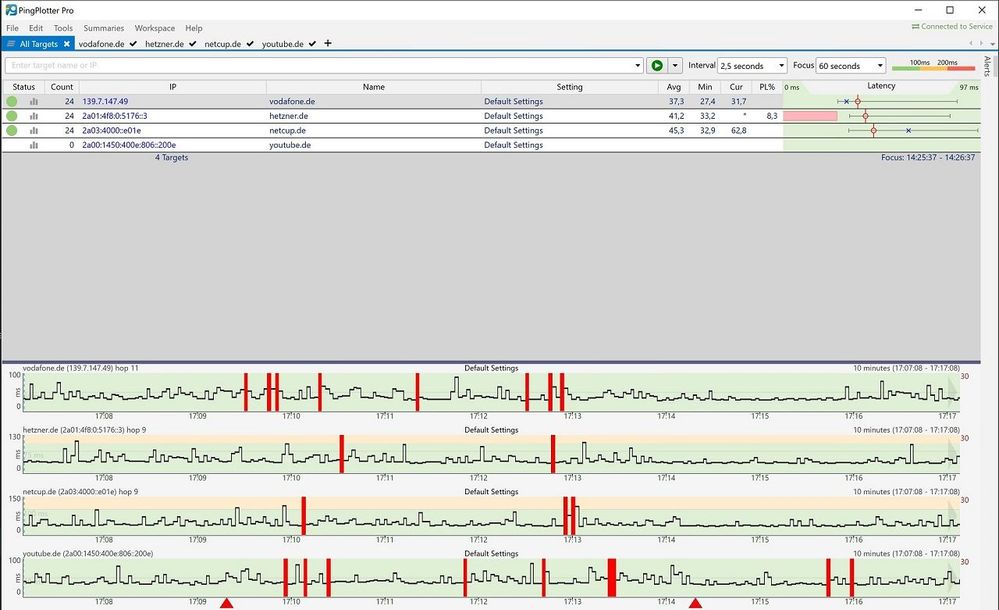
Task: Open the Focus time dropdown
Action: pos(851,66)
